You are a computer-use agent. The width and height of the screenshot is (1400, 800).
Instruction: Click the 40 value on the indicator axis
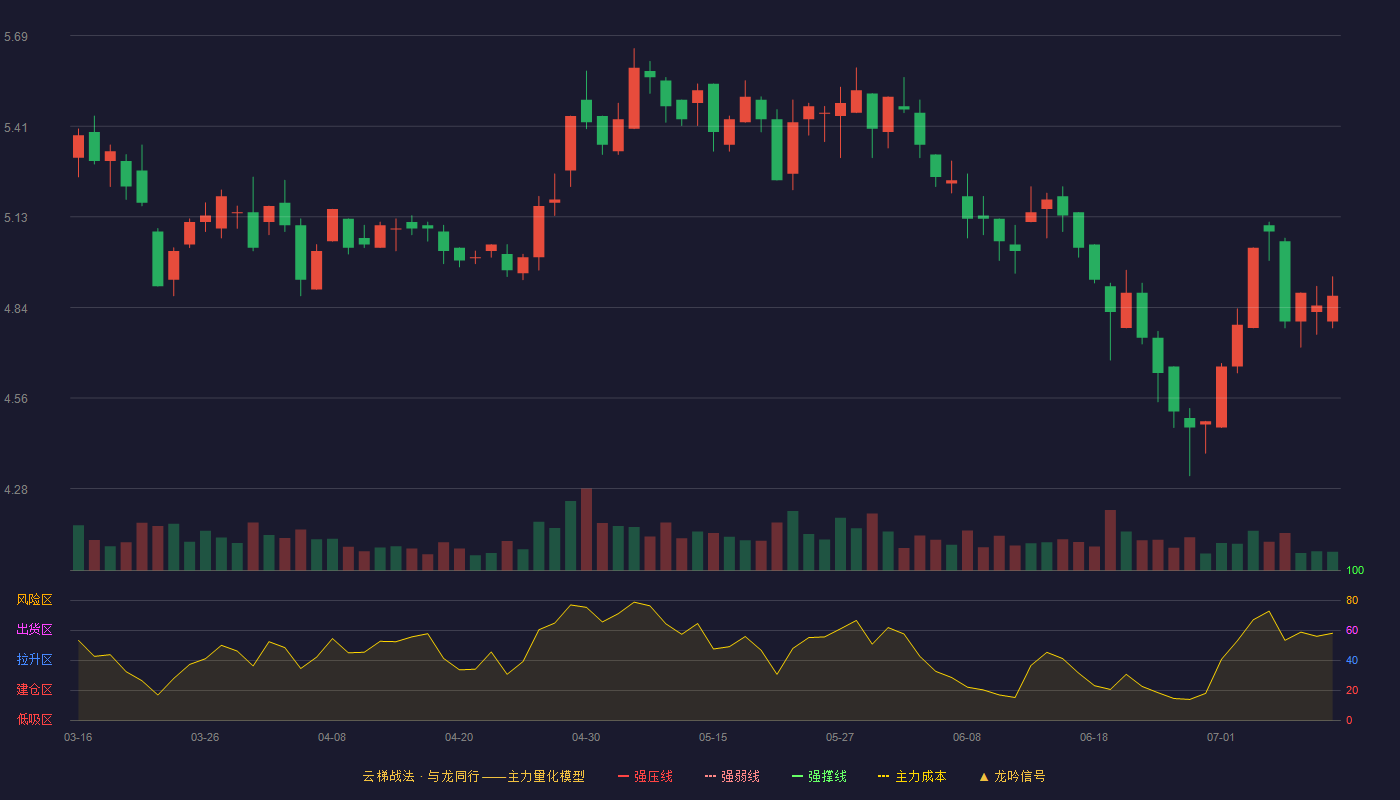tap(1352, 660)
